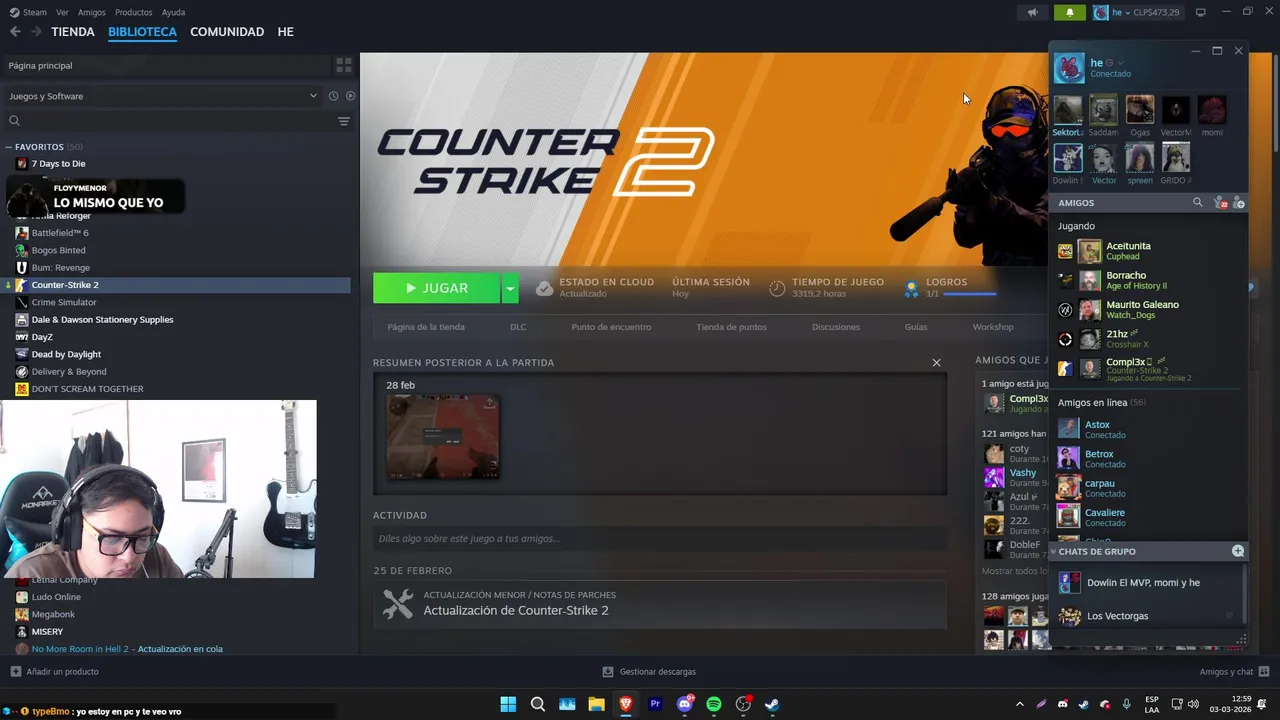Viewport: 1280px width, 720px height.
Task: Create new group chat with plus icon
Action: click(x=1238, y=551)
